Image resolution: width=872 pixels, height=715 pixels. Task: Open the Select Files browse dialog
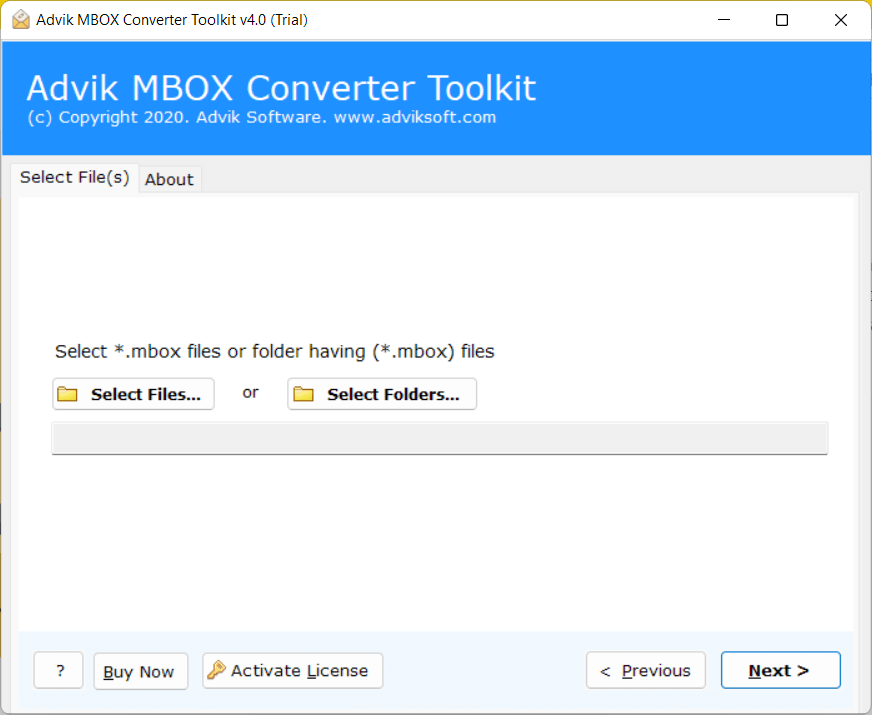tap(133, 394)
